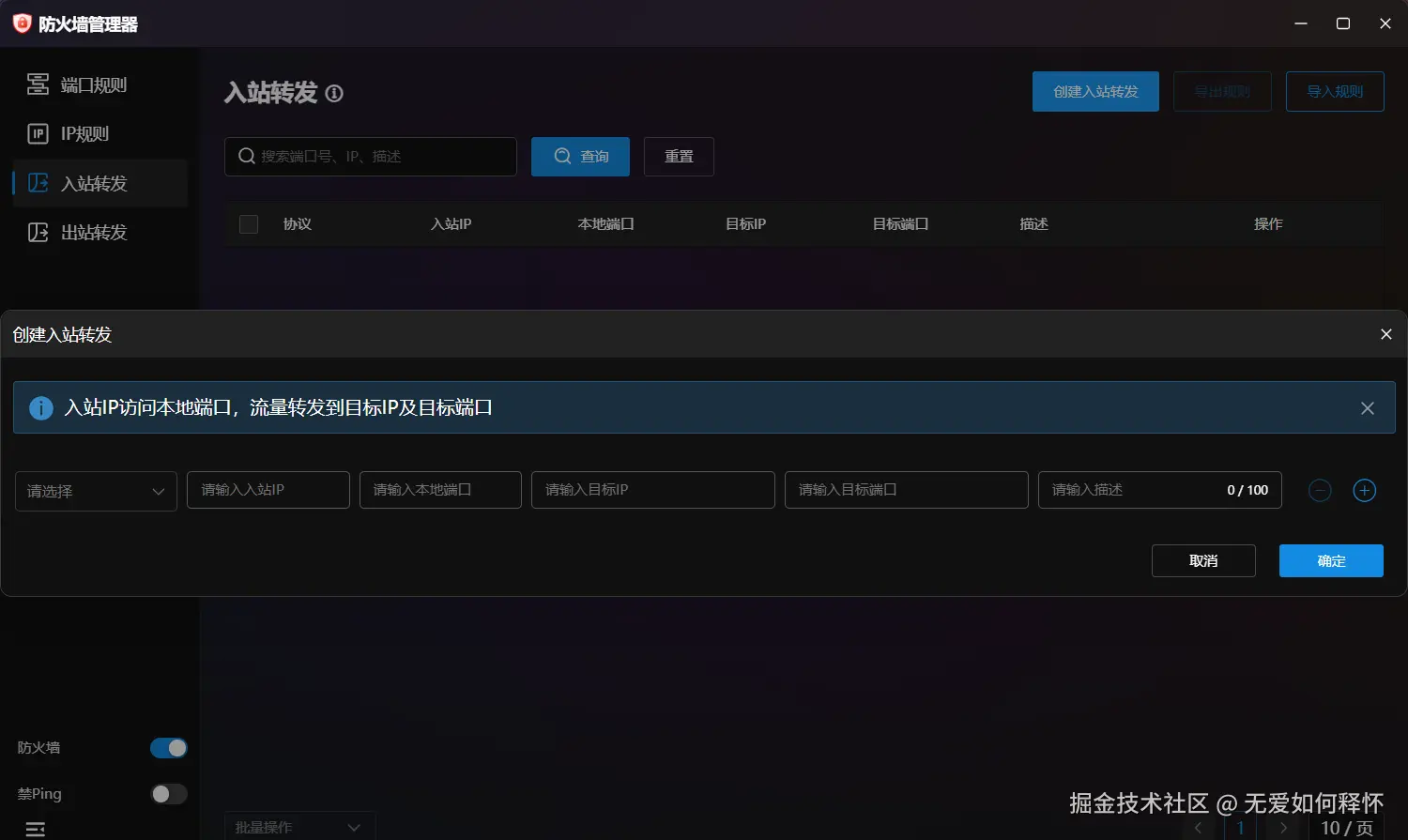
Task: Click the 操作 column header
Action: click(1268, 224)
